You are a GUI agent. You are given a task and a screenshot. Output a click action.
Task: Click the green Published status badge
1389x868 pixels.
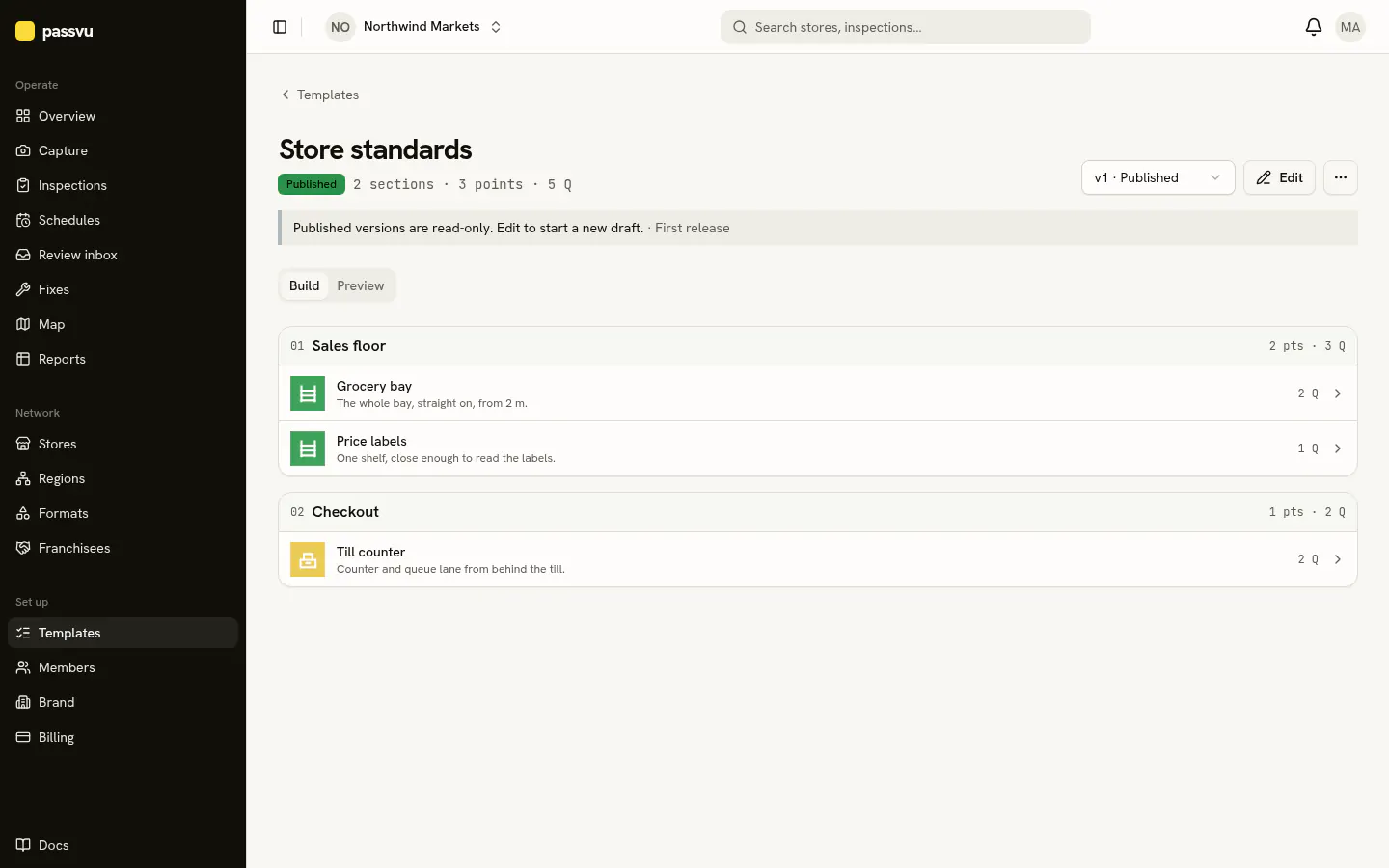coord(312,184)
